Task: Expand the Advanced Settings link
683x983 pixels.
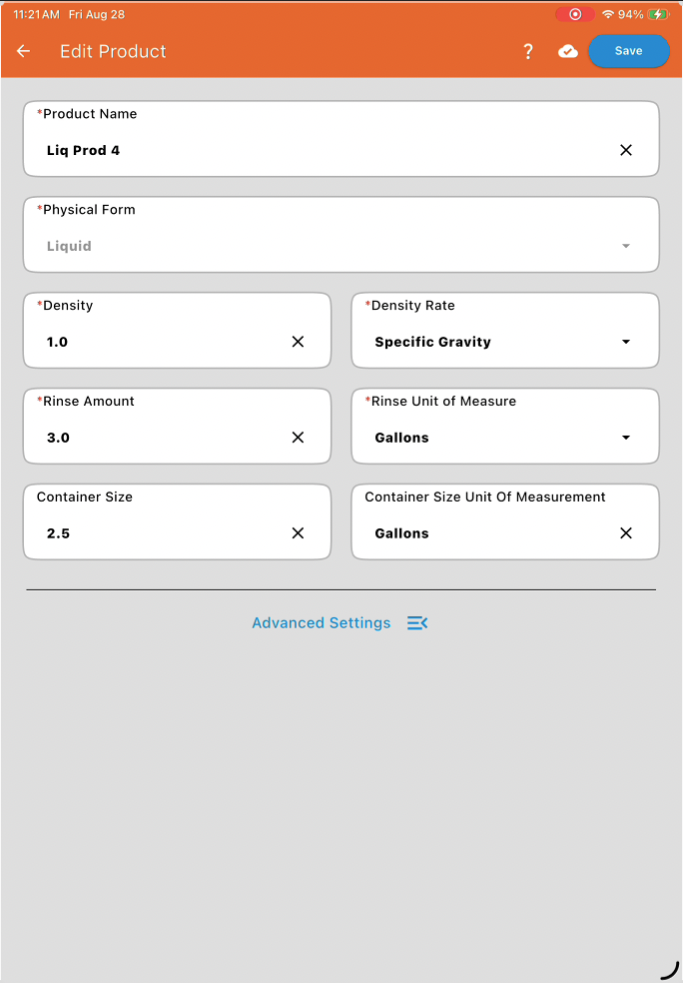Action: [x=321, y=623]
